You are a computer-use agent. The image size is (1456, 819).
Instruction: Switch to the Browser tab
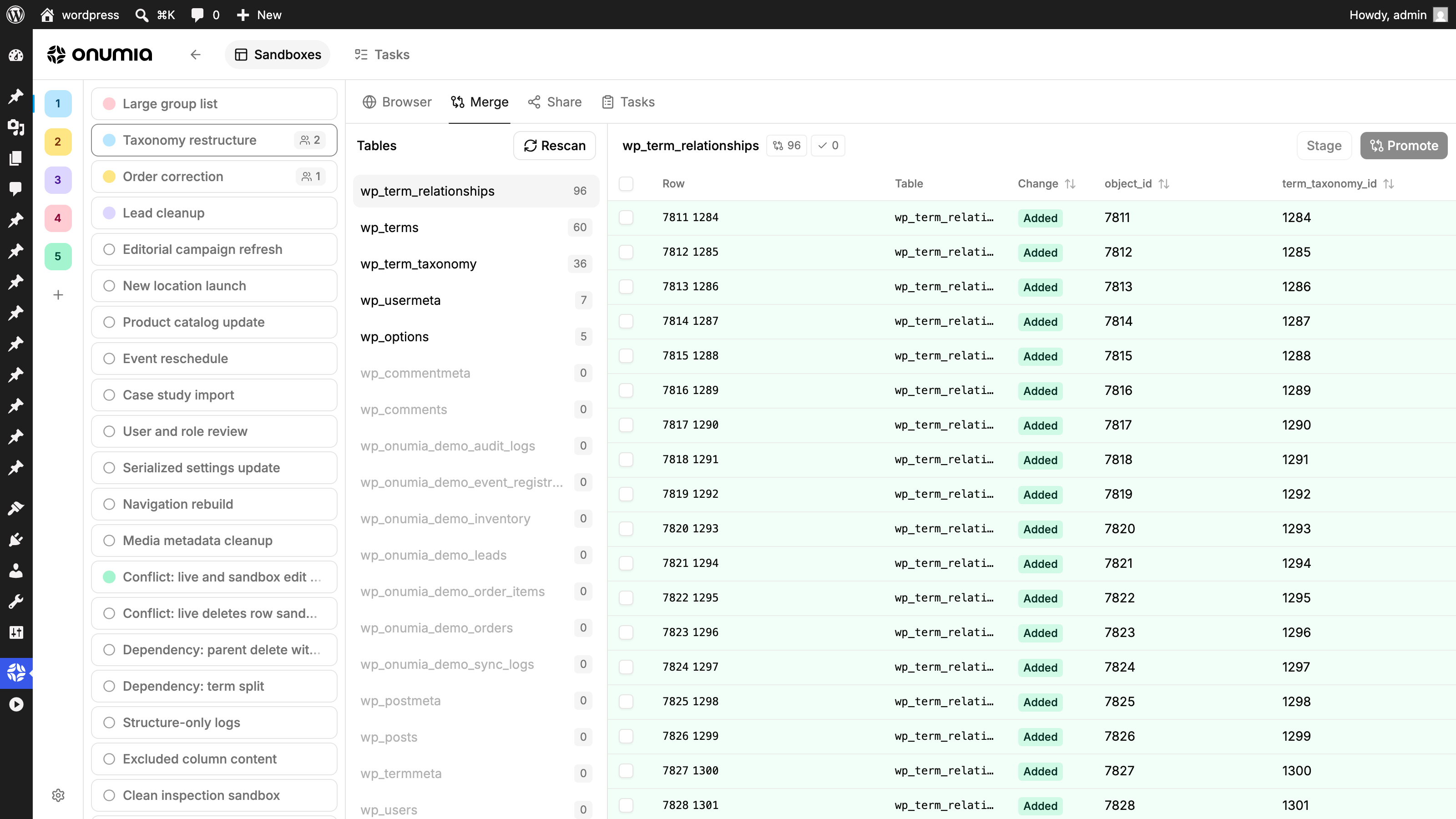pos(397,102)
